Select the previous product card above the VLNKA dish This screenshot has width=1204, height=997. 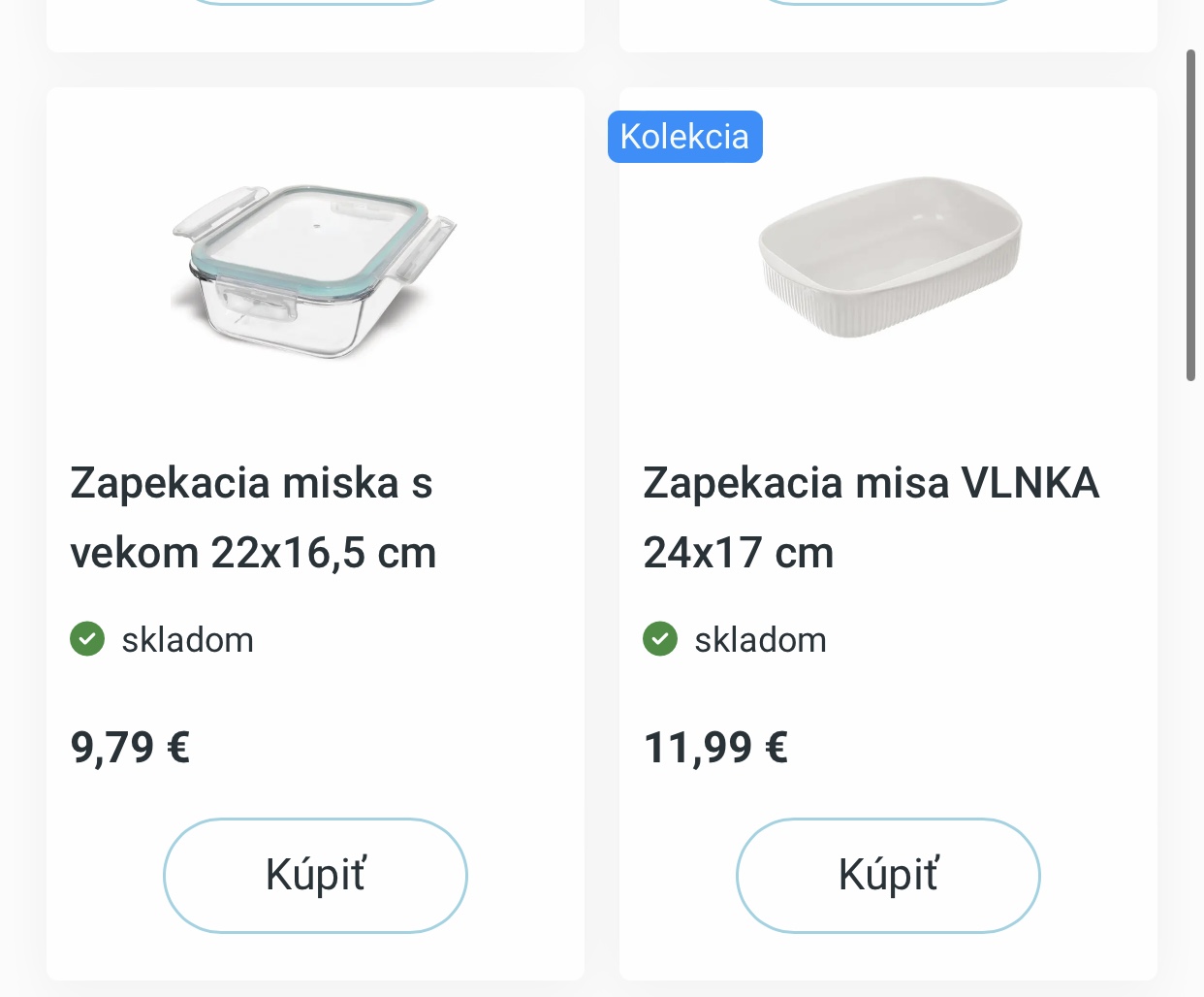point(888,29)
